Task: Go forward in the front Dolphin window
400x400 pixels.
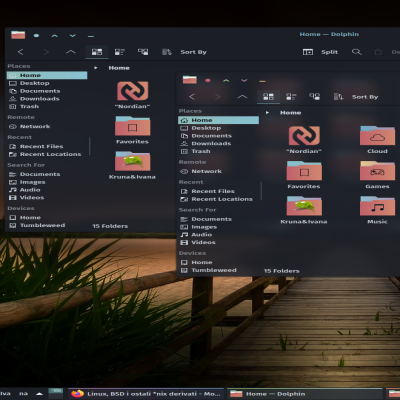Action: point(217,97)
